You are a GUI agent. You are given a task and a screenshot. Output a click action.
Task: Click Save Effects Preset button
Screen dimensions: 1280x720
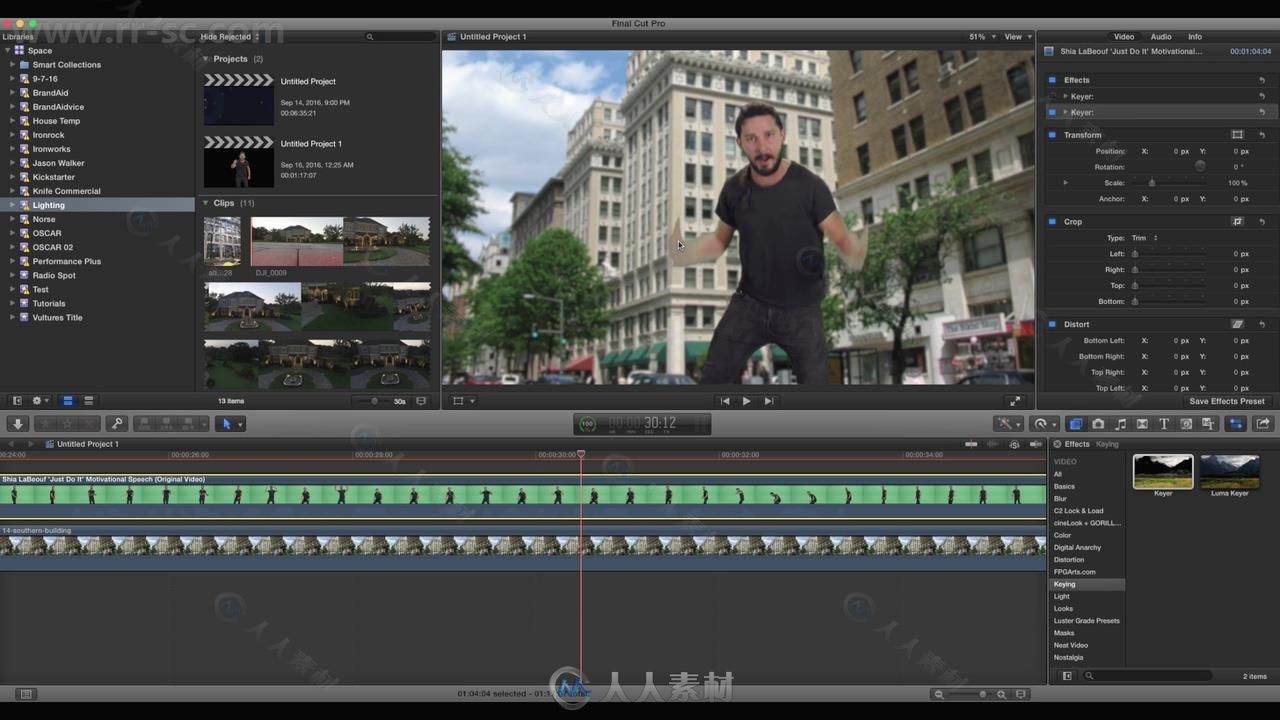click(x=1227, y=401)
